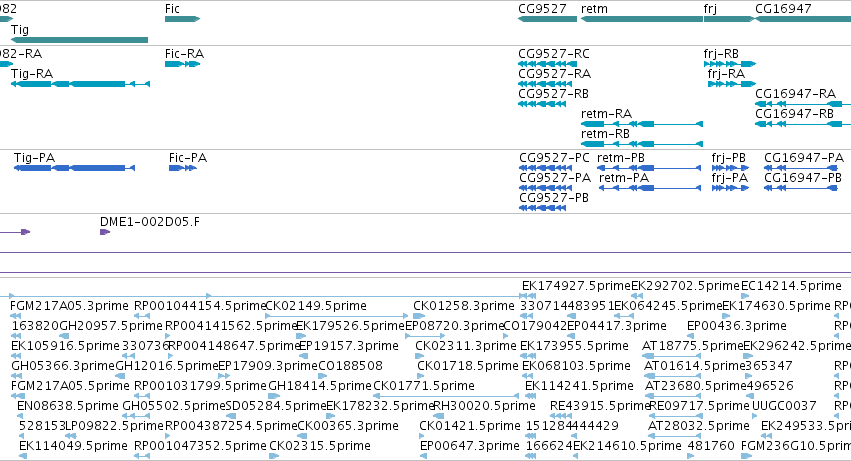
Task: Select the EK105916.5prime EST label
Action: (65, 346)
